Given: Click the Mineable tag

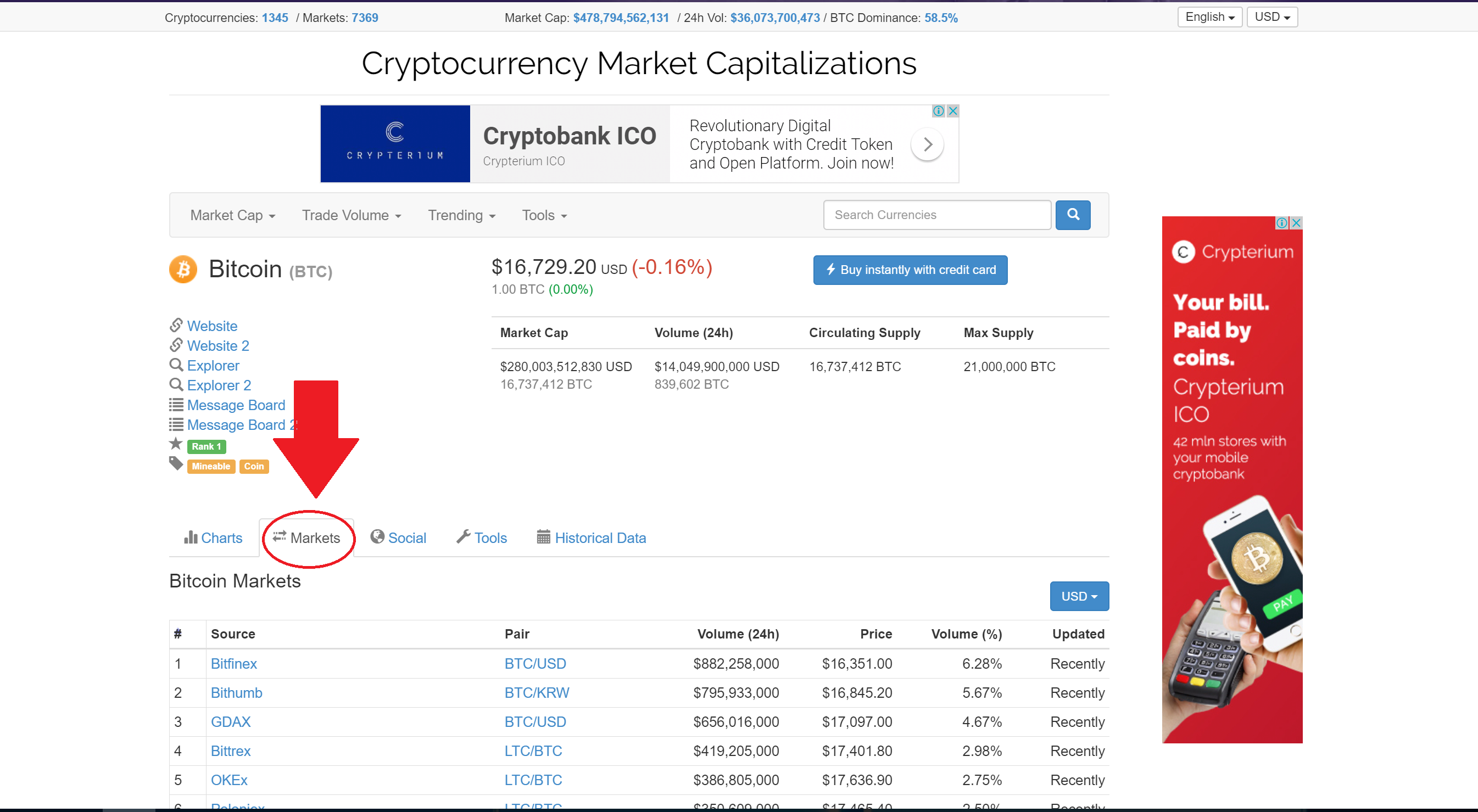Looking at the screenshot, I should [211, 467].
